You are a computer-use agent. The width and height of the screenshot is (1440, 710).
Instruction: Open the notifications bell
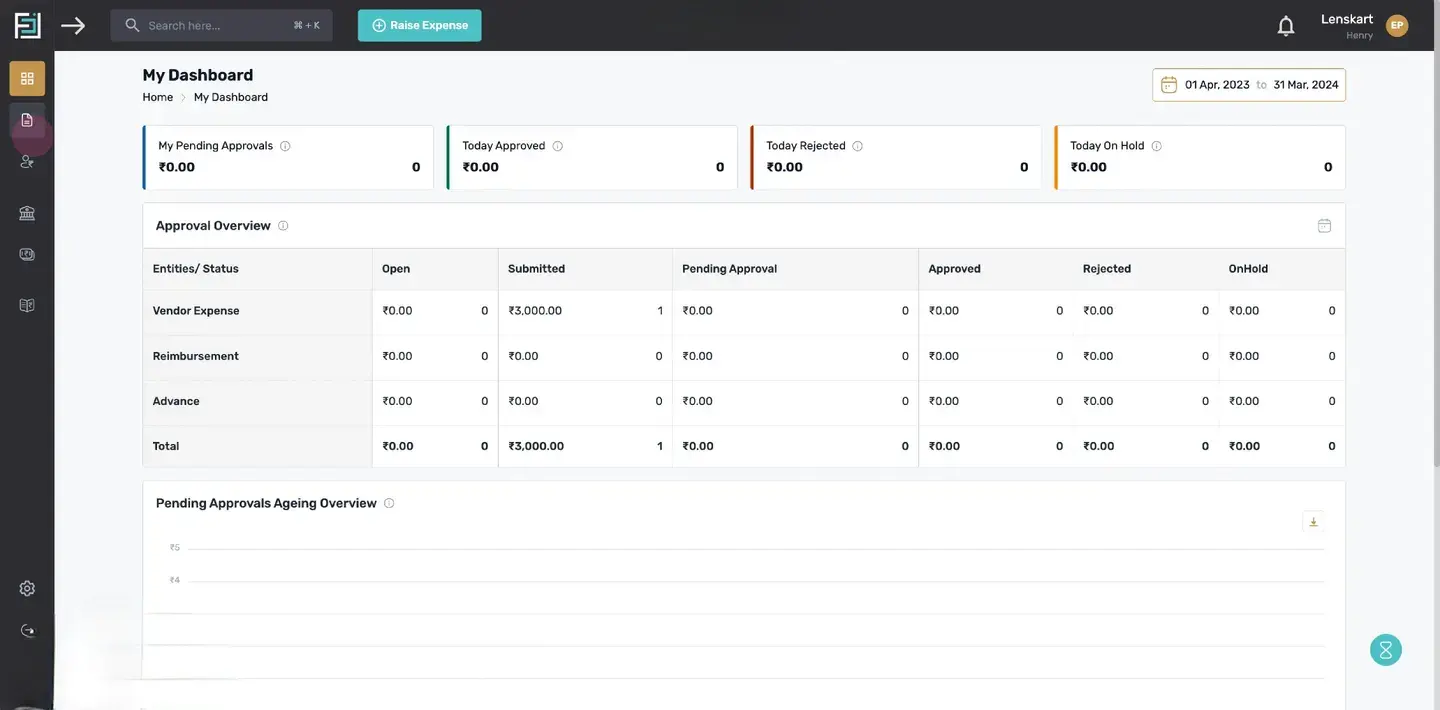(1286, 26)
